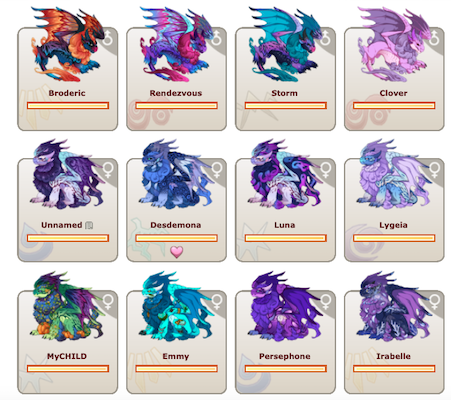Click the male symbol on Storm's card
451x400 pixels.
coord(326,38)
